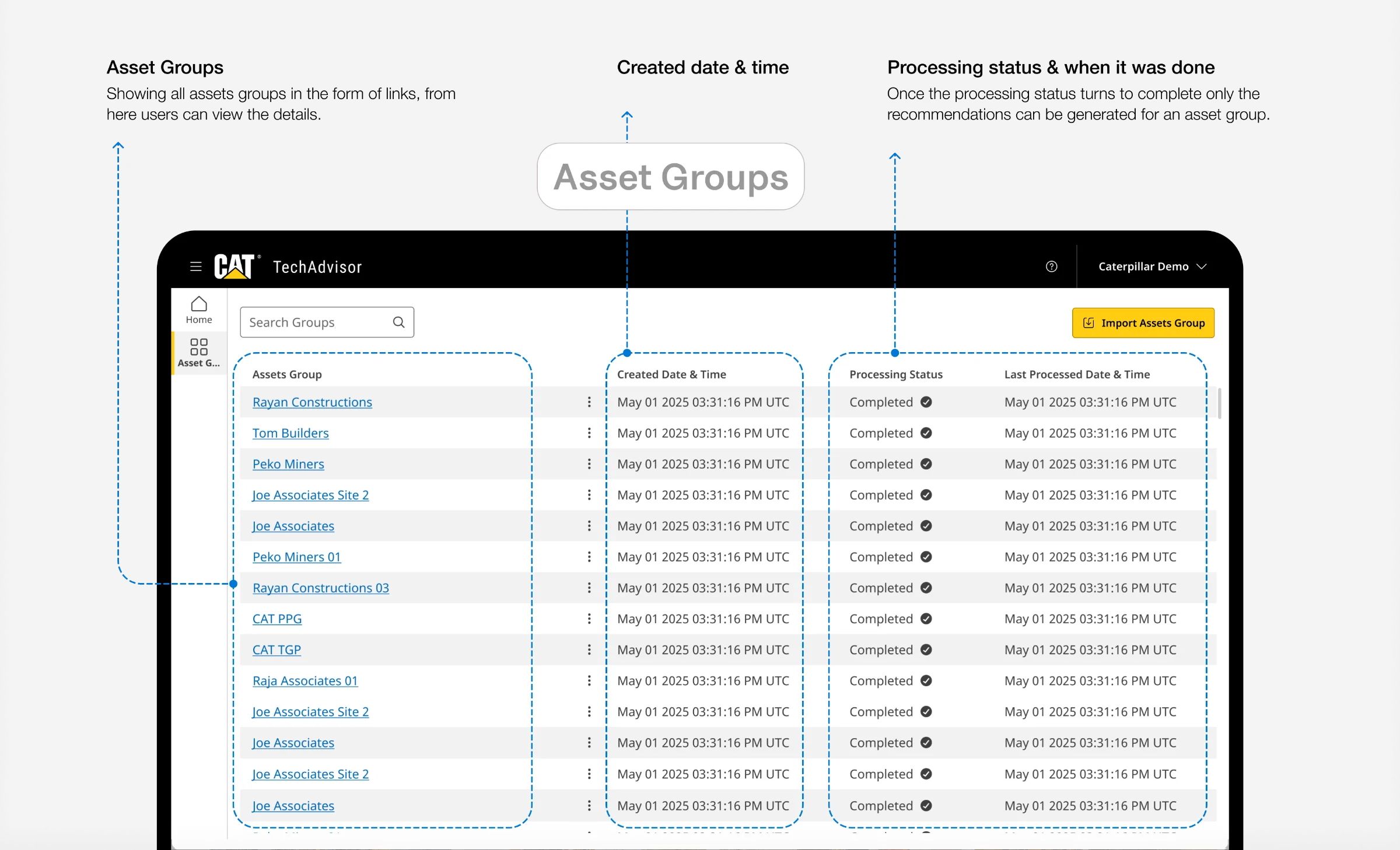Open kebab menu for CAT PPG row
Viewport: 1400px width, 850px height.
[589, 619]
